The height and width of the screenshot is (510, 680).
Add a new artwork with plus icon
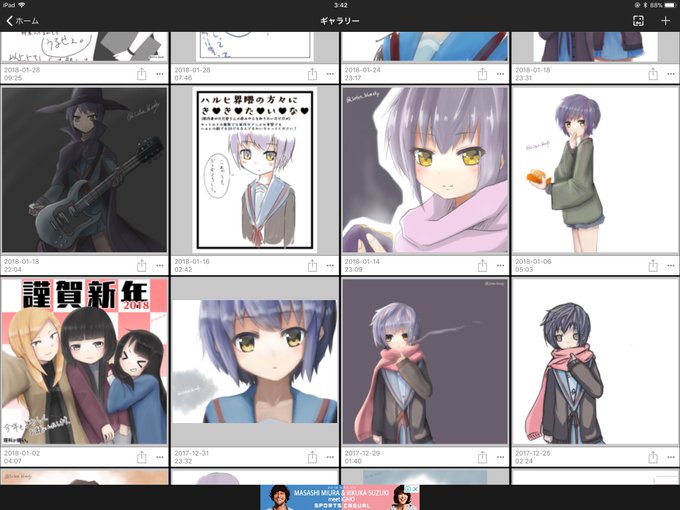coord(665,20)
